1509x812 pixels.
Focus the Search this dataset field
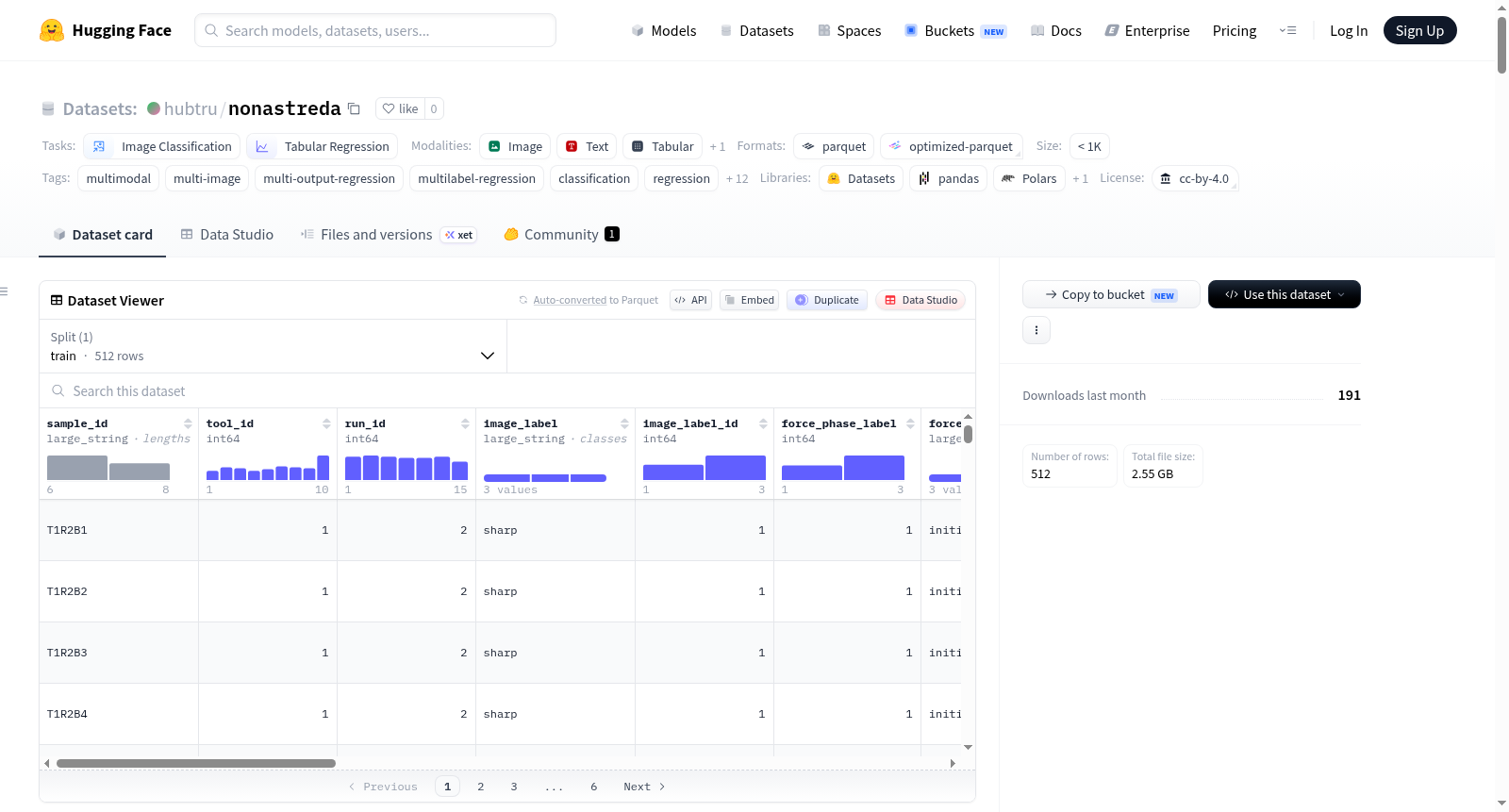tap(507, 390)
